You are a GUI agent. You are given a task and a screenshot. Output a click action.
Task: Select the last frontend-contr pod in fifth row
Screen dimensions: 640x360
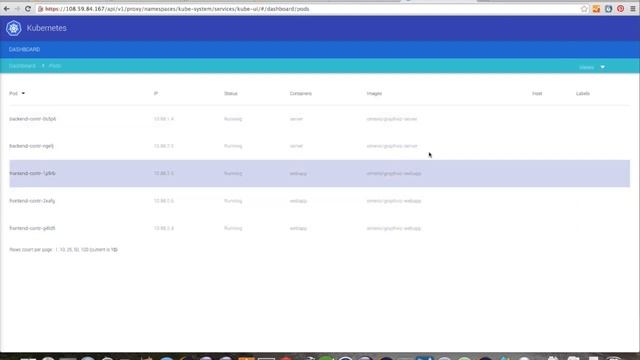tap(32, 228)
